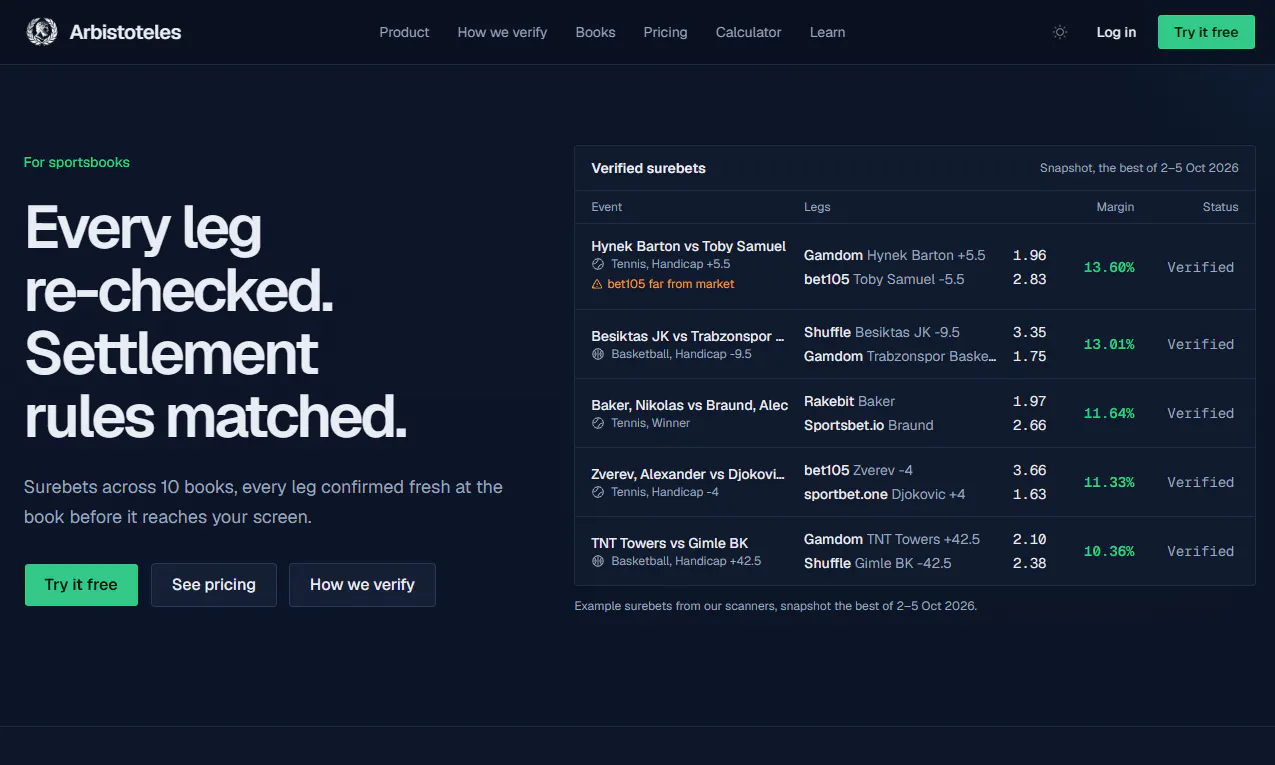Click the Arbistoteles laurel logo icon
1275x765 pixels.
[x=42, y=32]
